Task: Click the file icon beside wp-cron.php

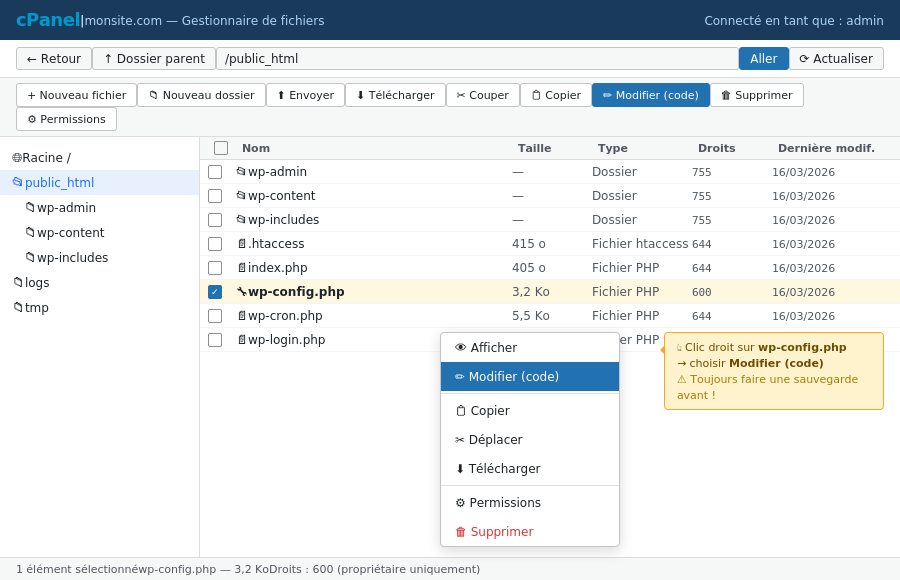Action: coord(242,316)
